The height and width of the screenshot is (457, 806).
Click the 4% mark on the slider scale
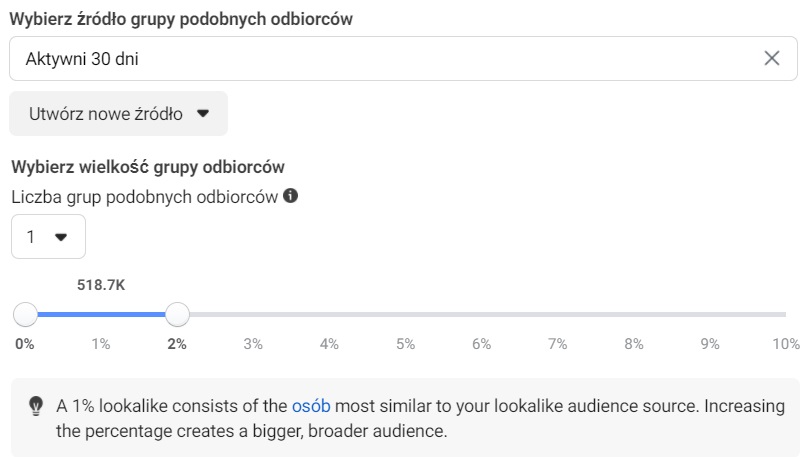tap(329, 344)
